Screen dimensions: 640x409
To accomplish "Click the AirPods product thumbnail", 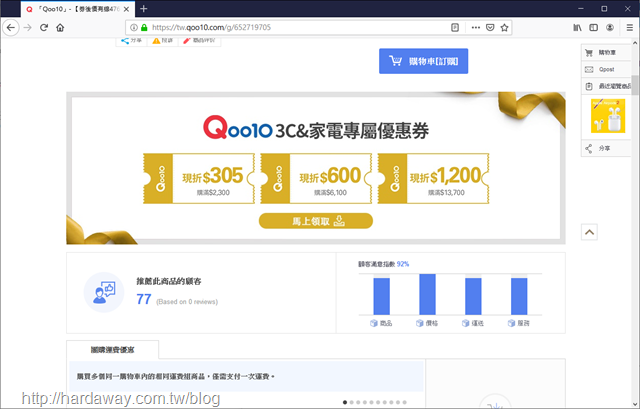I will click(608, 116).
